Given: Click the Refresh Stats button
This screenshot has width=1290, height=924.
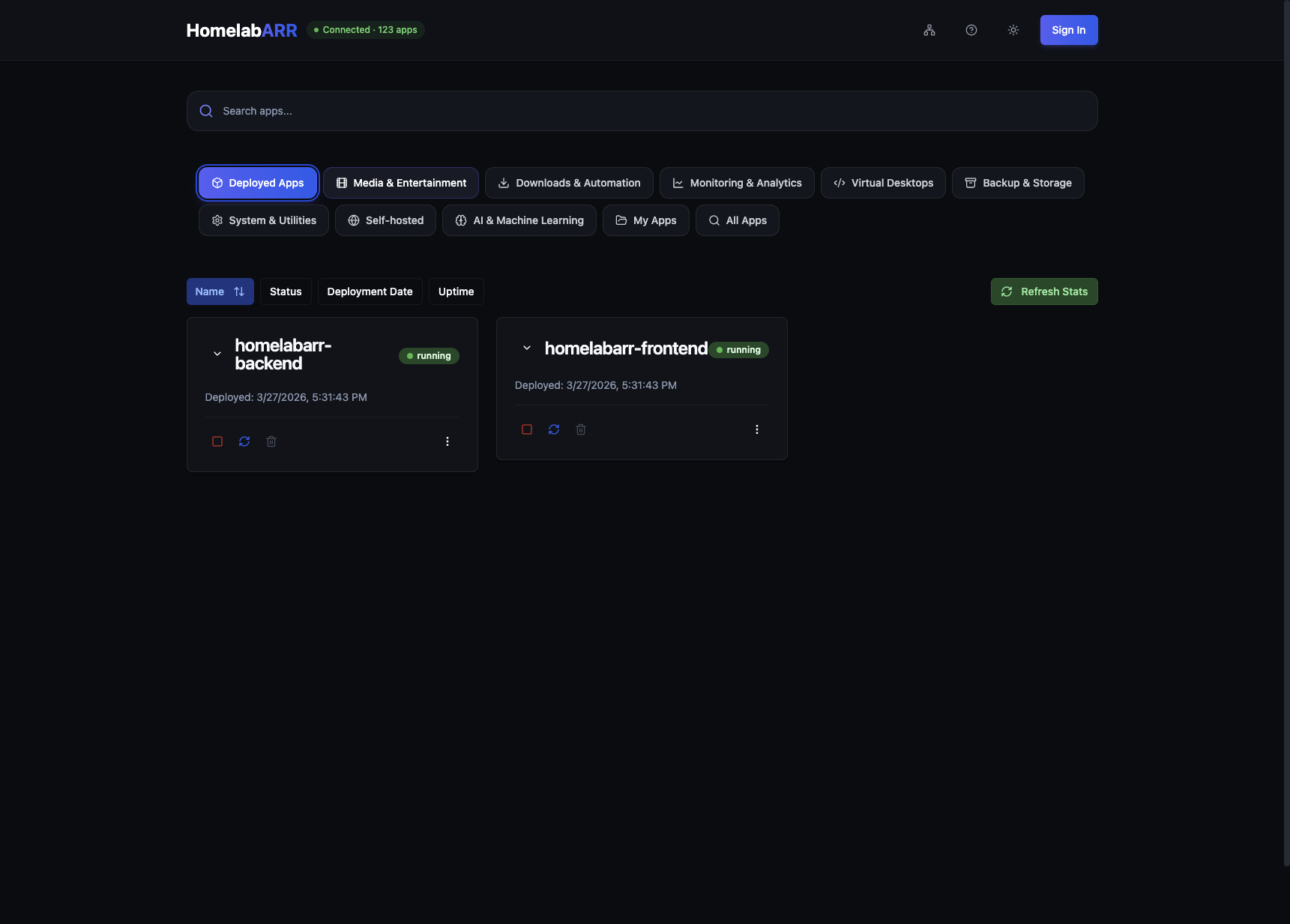Looking at the screenshot, I should 1043,292.
